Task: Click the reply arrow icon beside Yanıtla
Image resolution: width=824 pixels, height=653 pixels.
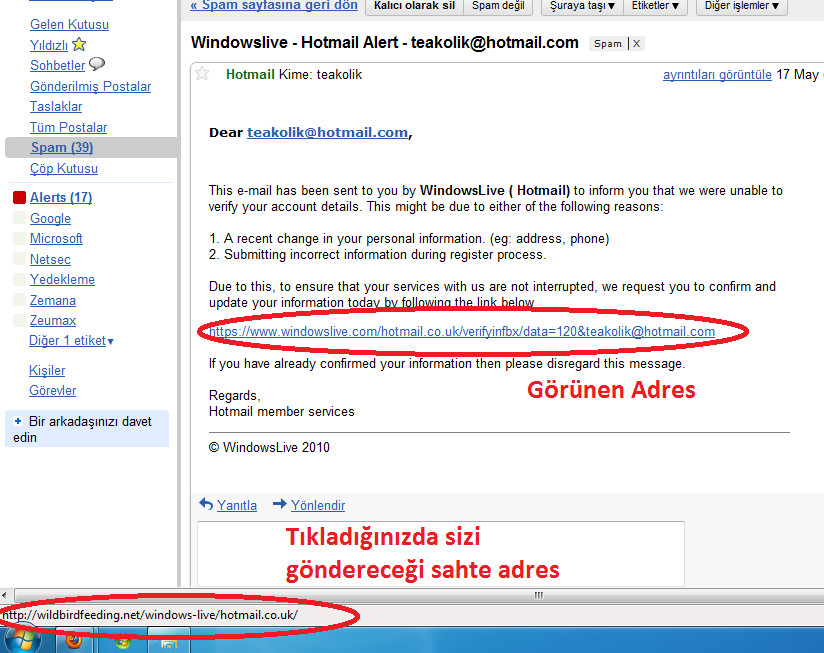Action: 206,504
